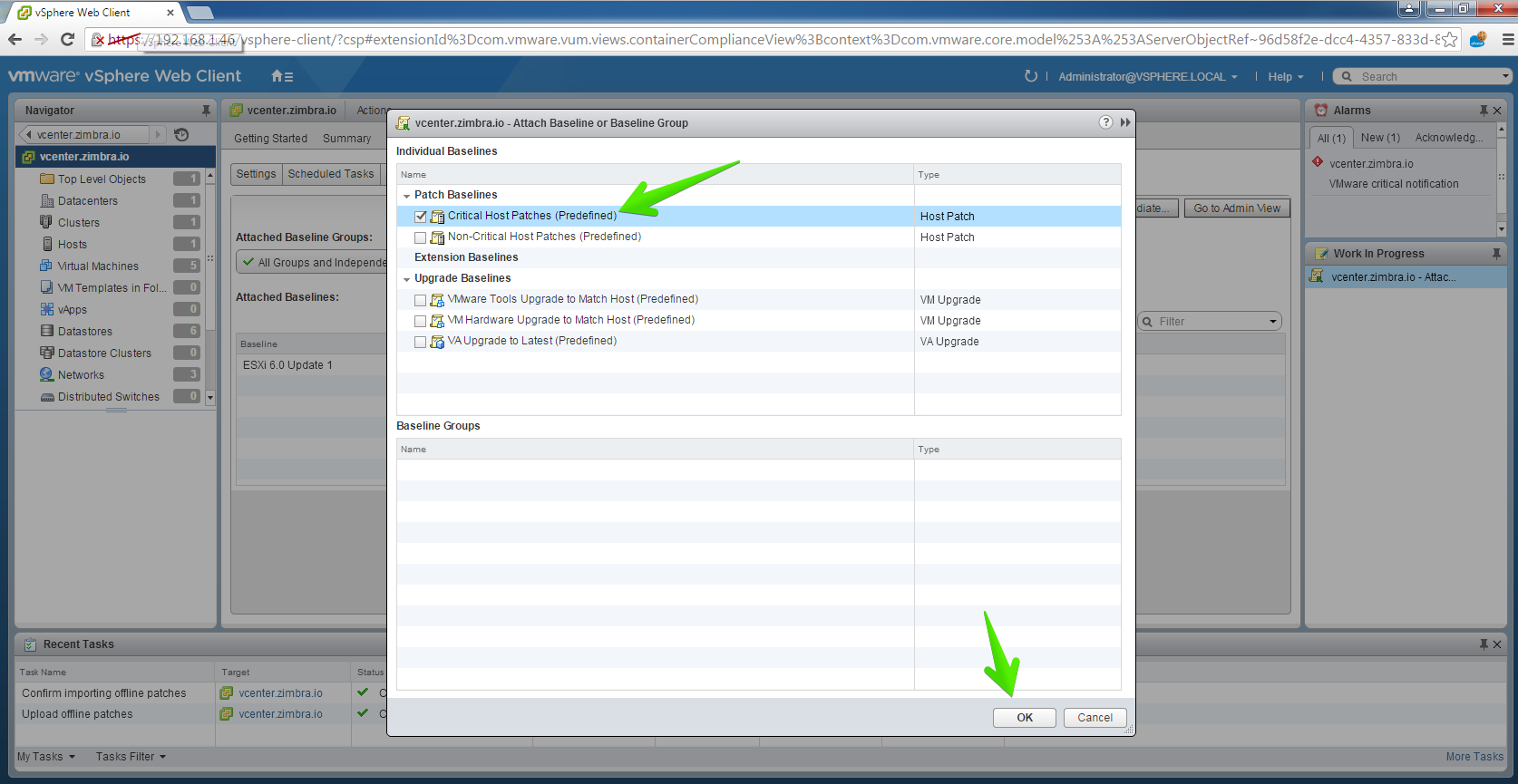
Task: Select the All (1) alarms tab
Action: tap(1331, 138)
